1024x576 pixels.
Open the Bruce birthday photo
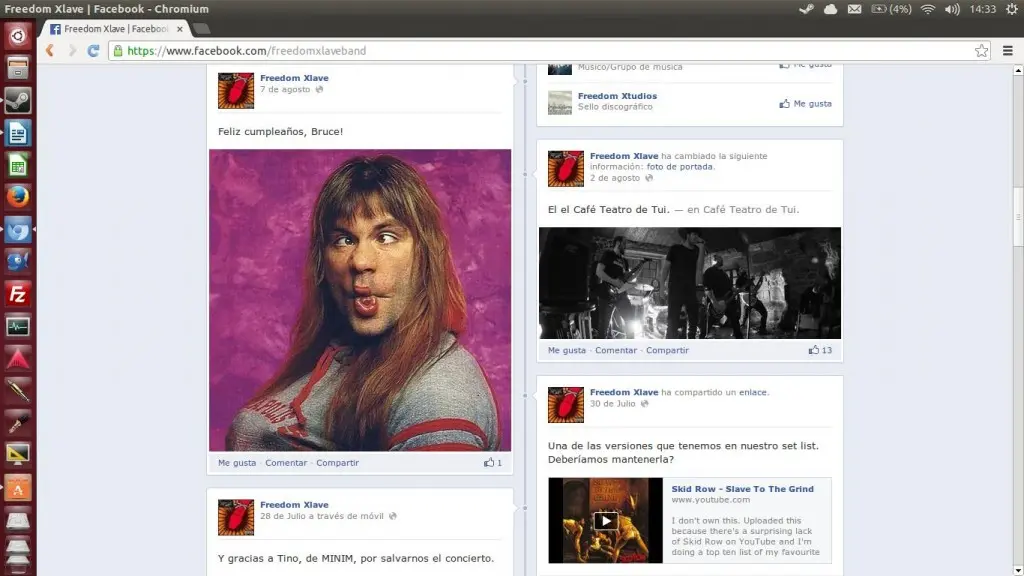click(x=360, y=300)
